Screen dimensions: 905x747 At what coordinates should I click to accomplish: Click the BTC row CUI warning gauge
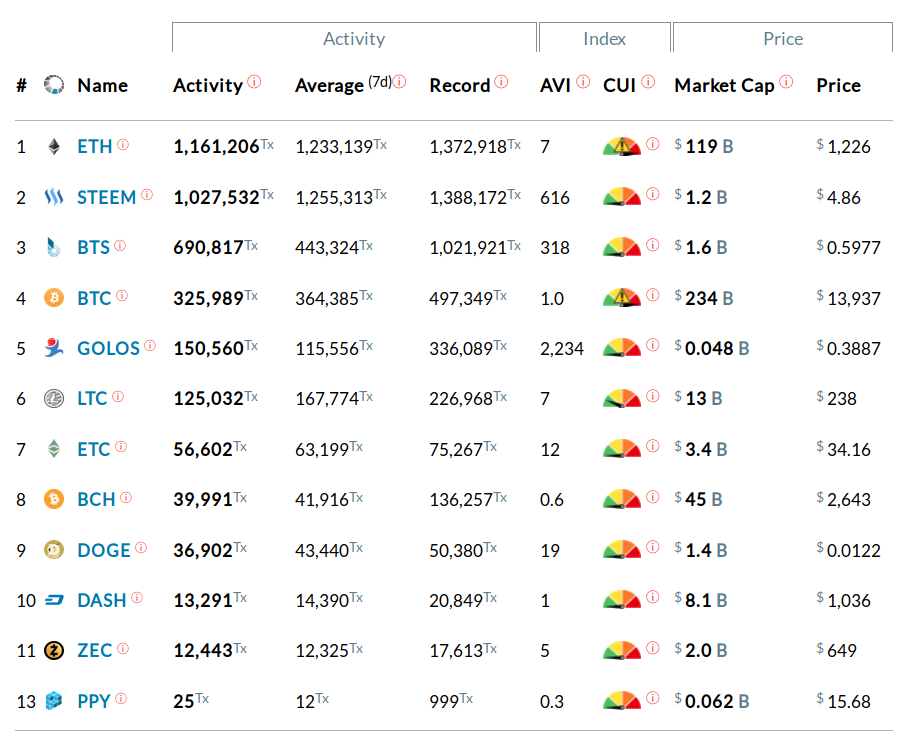[x=622, y=298]
